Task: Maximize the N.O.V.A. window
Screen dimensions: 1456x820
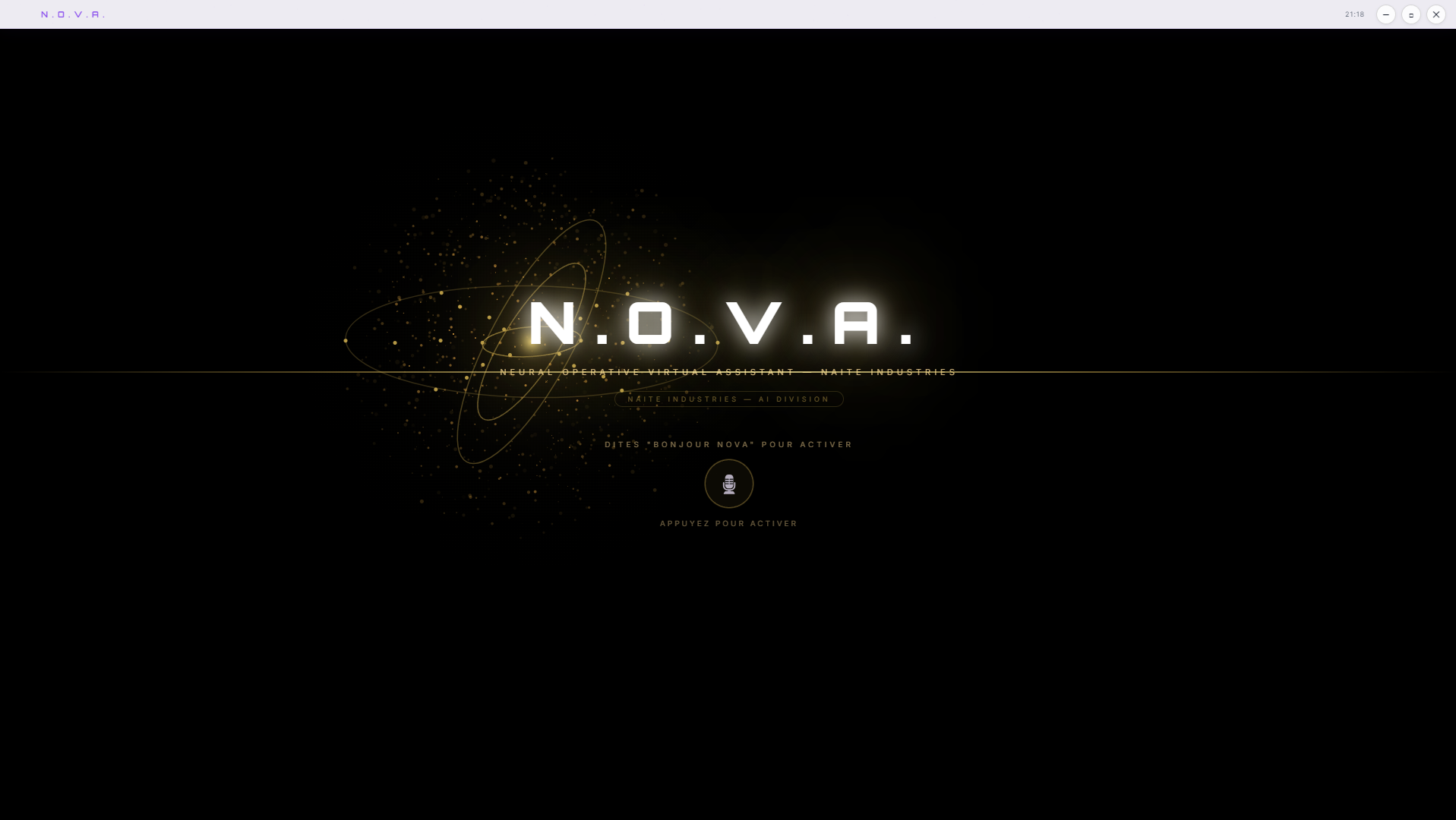Action: click(x=1410, y=14)
